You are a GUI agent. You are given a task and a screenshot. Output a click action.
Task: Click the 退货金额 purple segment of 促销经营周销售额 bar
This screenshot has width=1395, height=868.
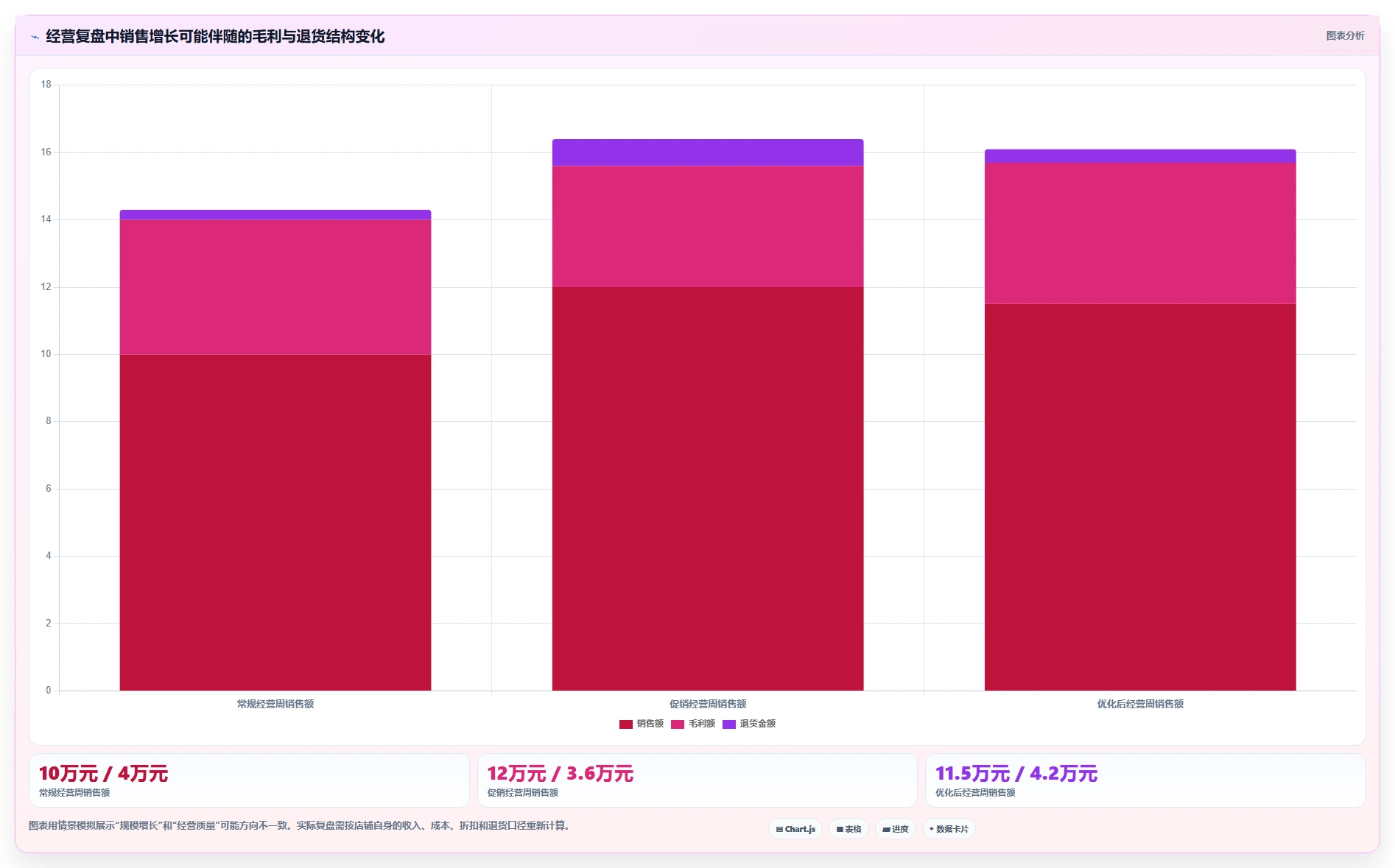click(x=708, y=152)
